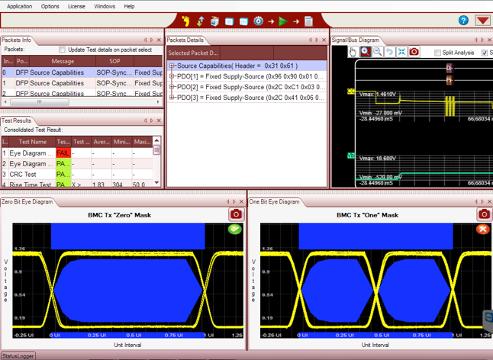
Task: Click the up-down arrows transfer icon
Action: point(200,21)
